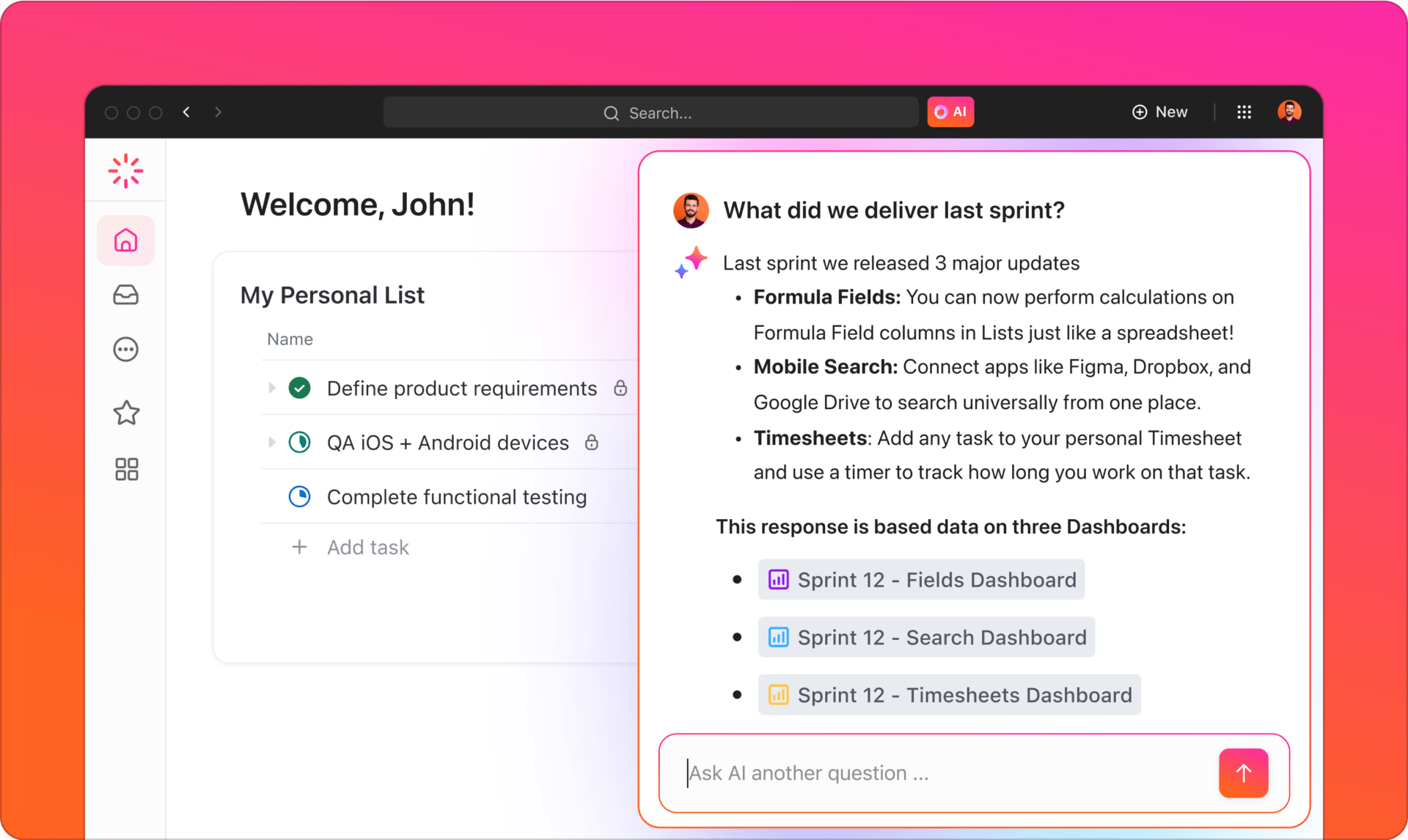Open the Inbox sidebar icon

pyautogui.click(x=126, y=295)
